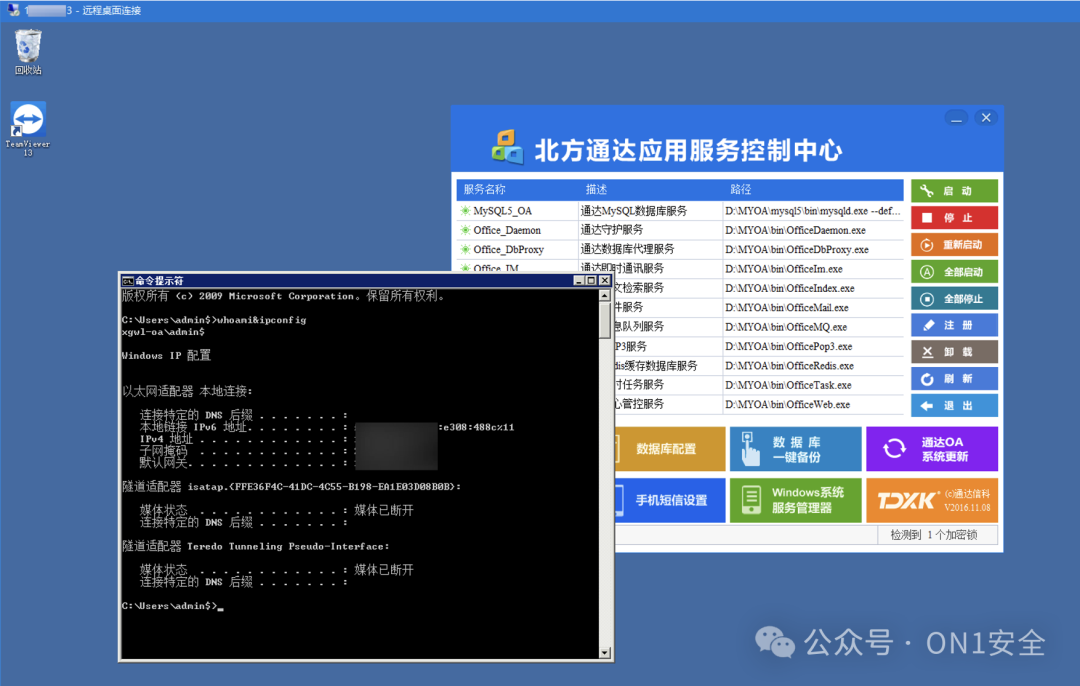Click the green status icon beside Office_Daemon
Image resolution: width=1080 pixels, height=686 pixels.
pos(466,230)
